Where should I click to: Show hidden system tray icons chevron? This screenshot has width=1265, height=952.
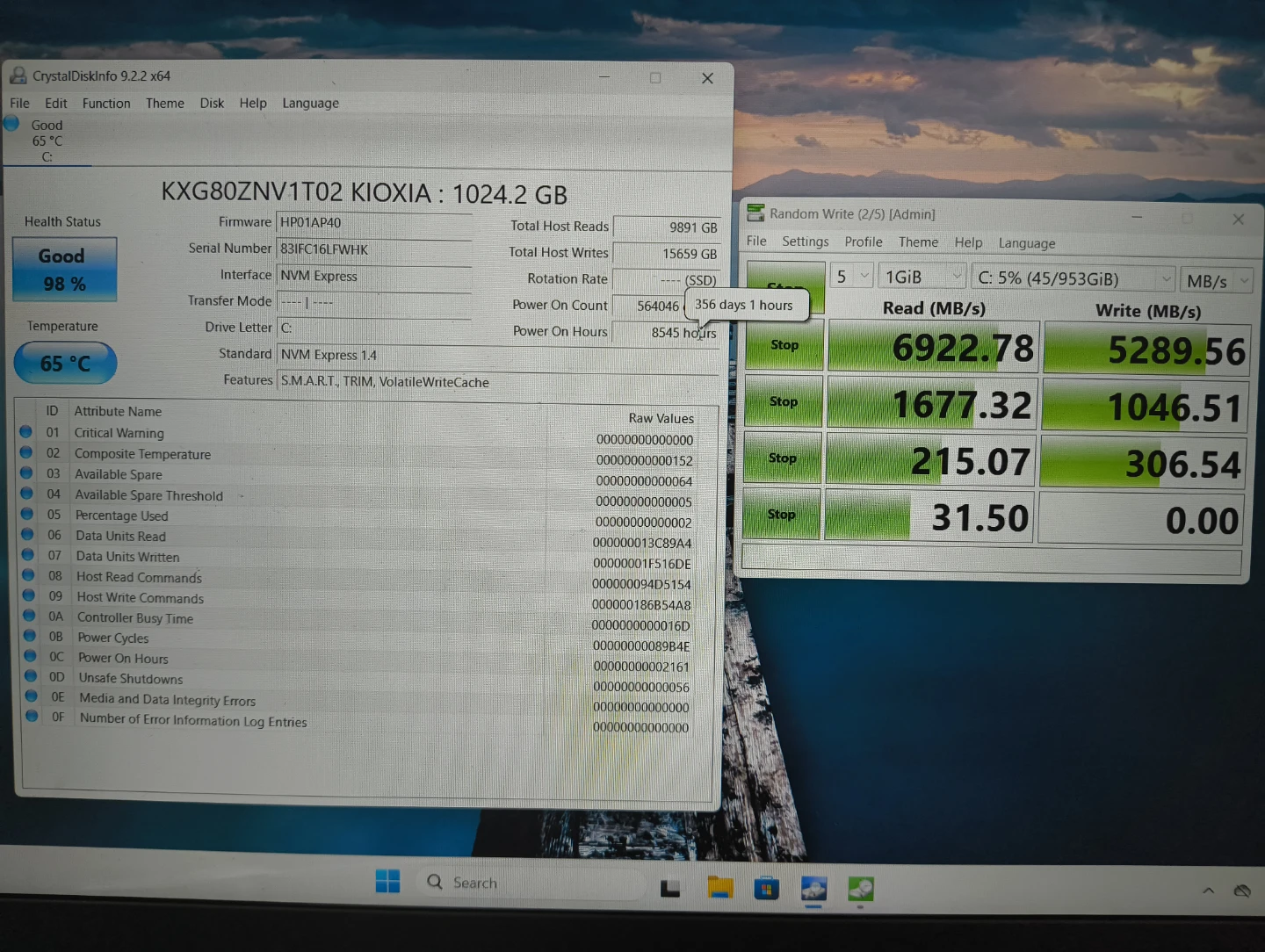(1209, 891)
